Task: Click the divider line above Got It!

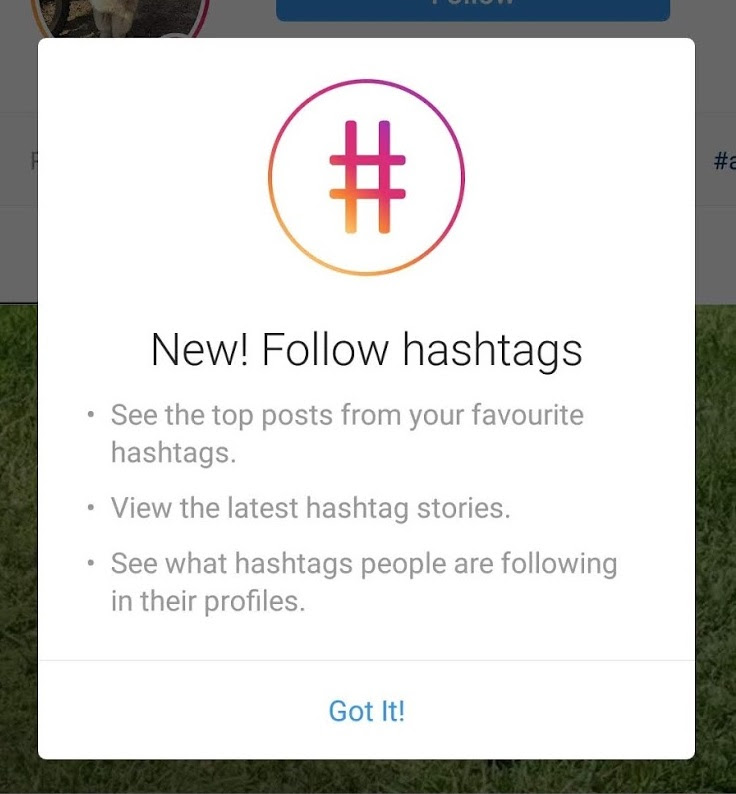Action: coord(367,660)
